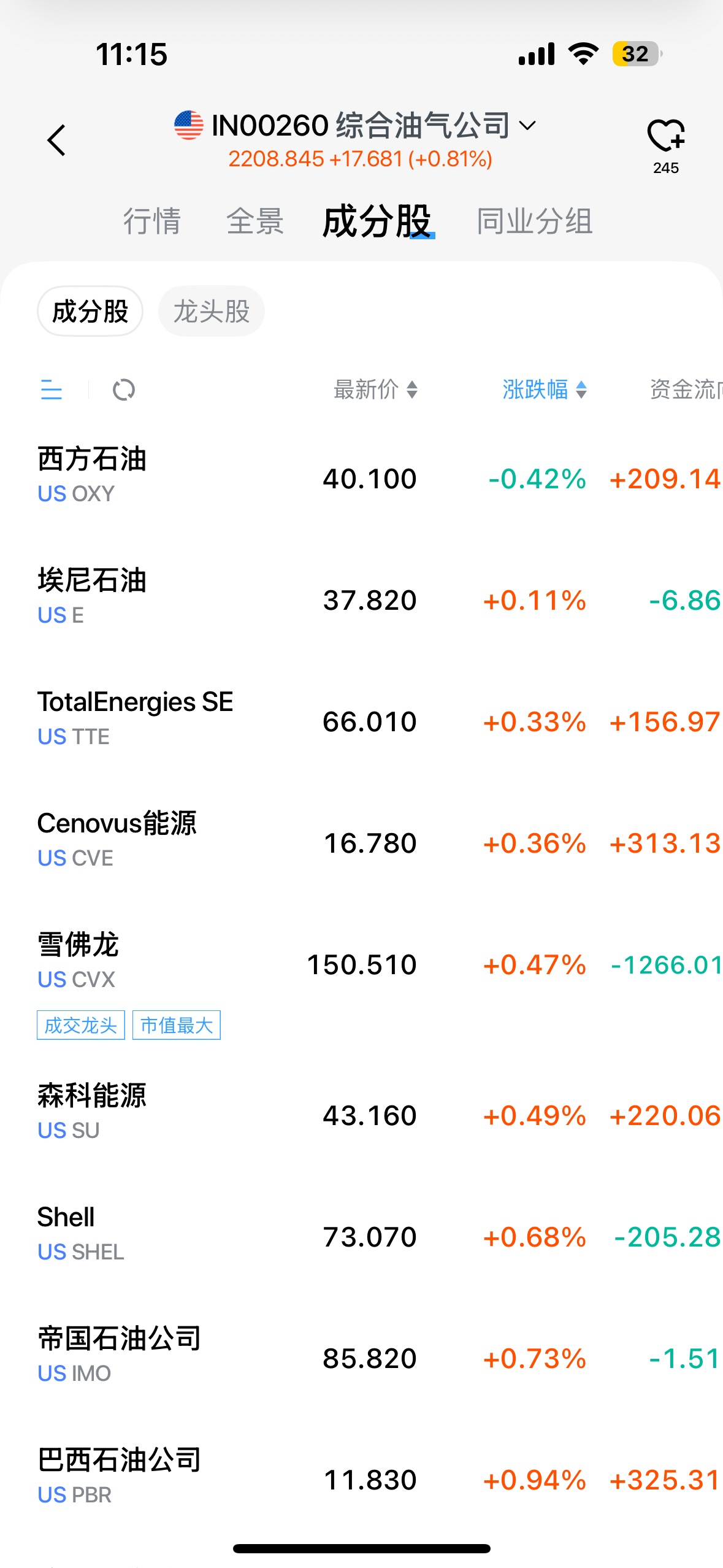Expand the index title dropdown chevron

click(527, 126)
